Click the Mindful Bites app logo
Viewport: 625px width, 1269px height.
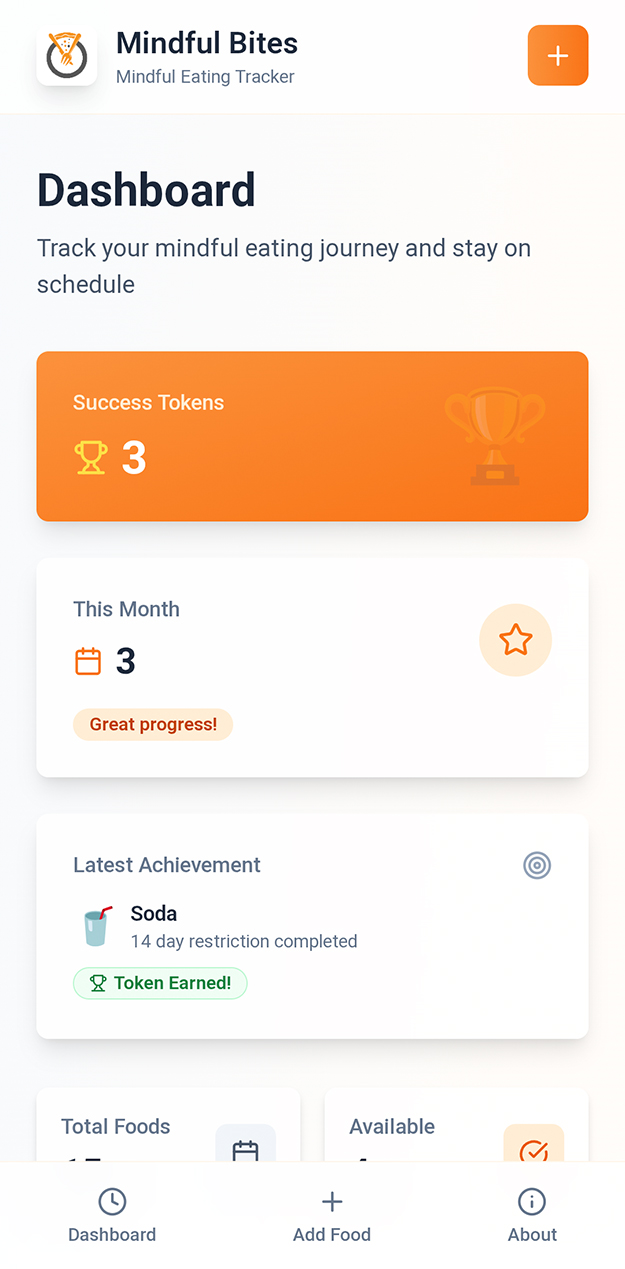(x=67, y=55)
